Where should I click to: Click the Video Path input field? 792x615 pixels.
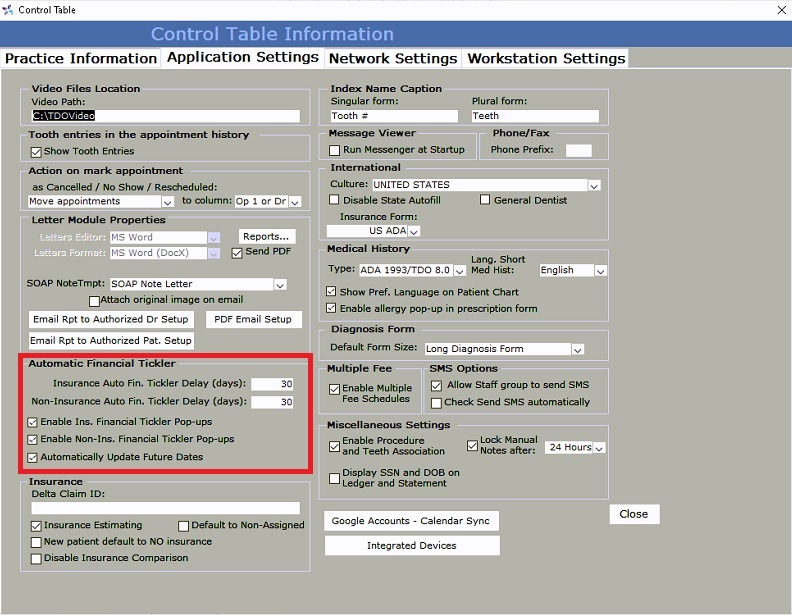point(164,116)
